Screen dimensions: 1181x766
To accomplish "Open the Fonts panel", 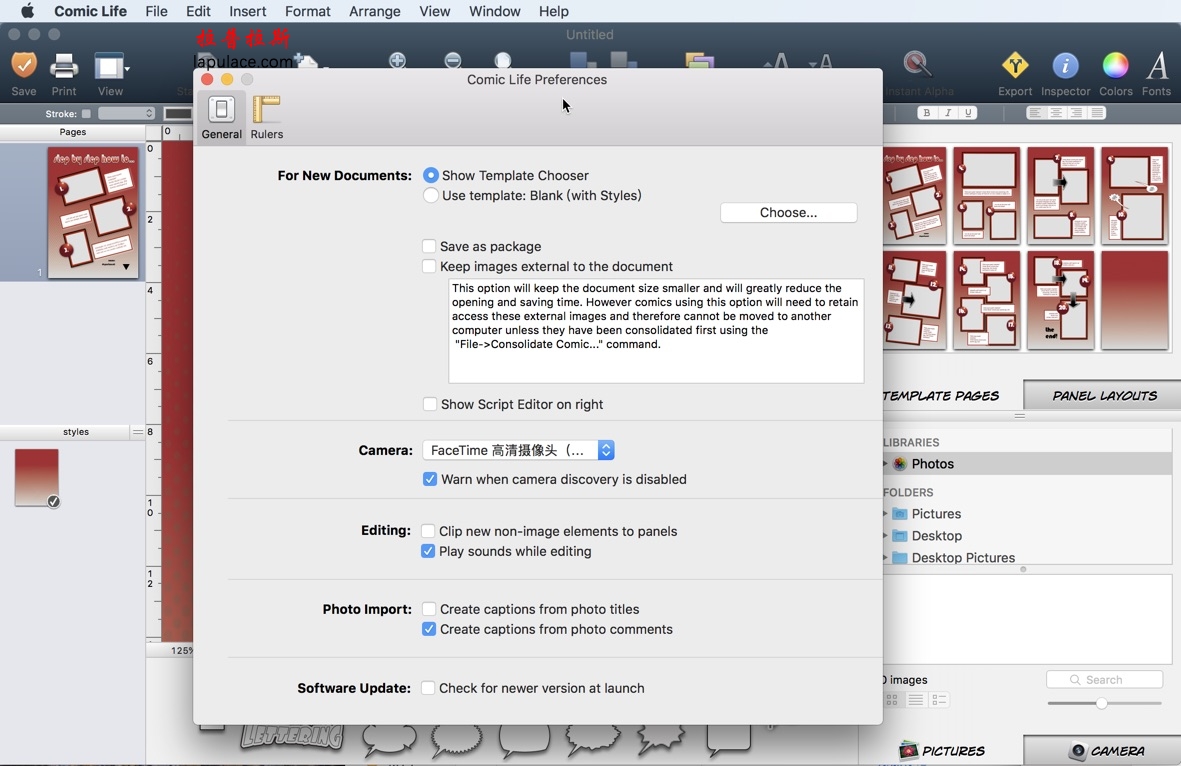I will tap(1156, 74).
